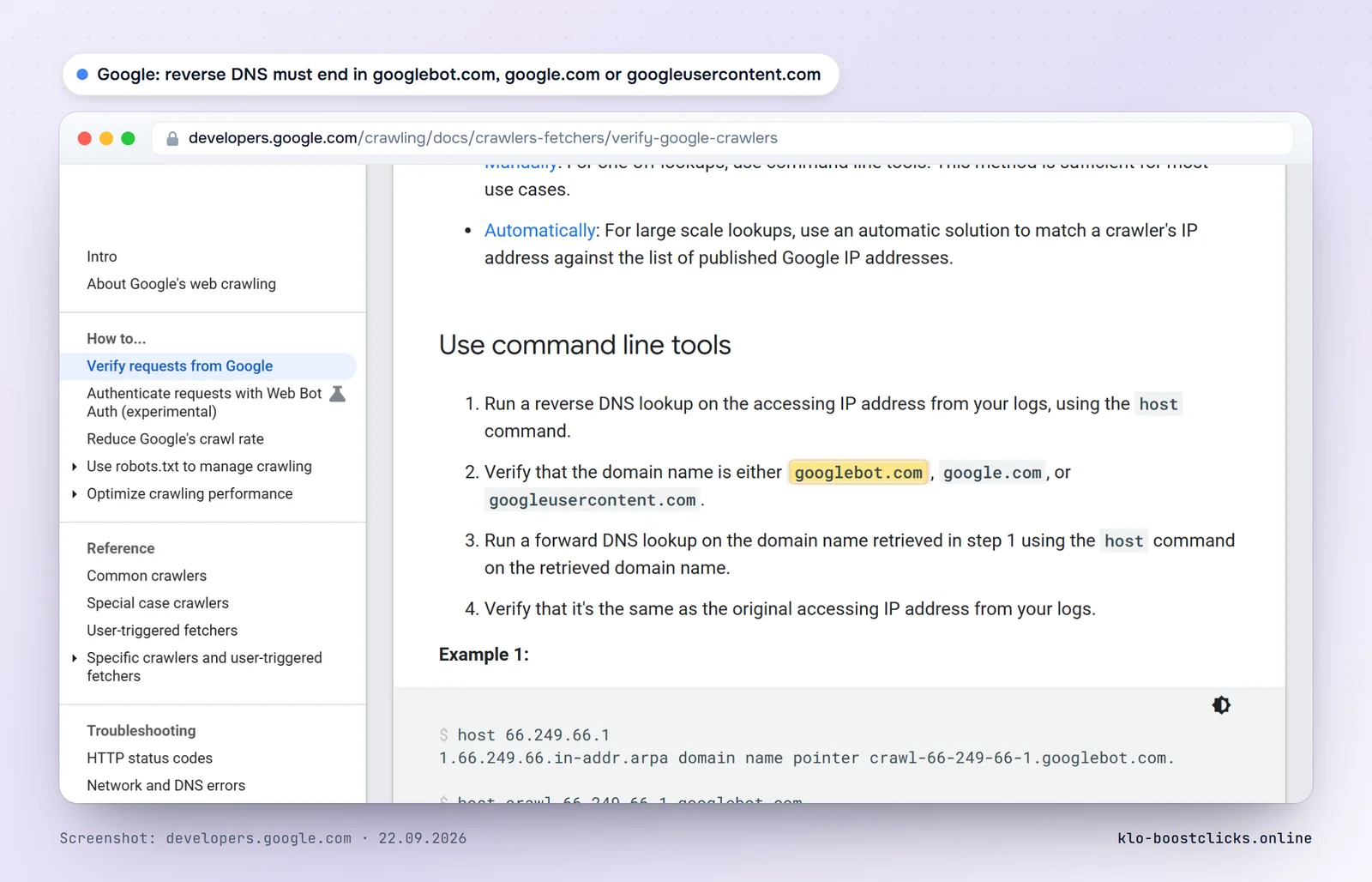Click the 'Troubleshooting' sidebar section heading

pyautogui.click(x=141, y=731)
